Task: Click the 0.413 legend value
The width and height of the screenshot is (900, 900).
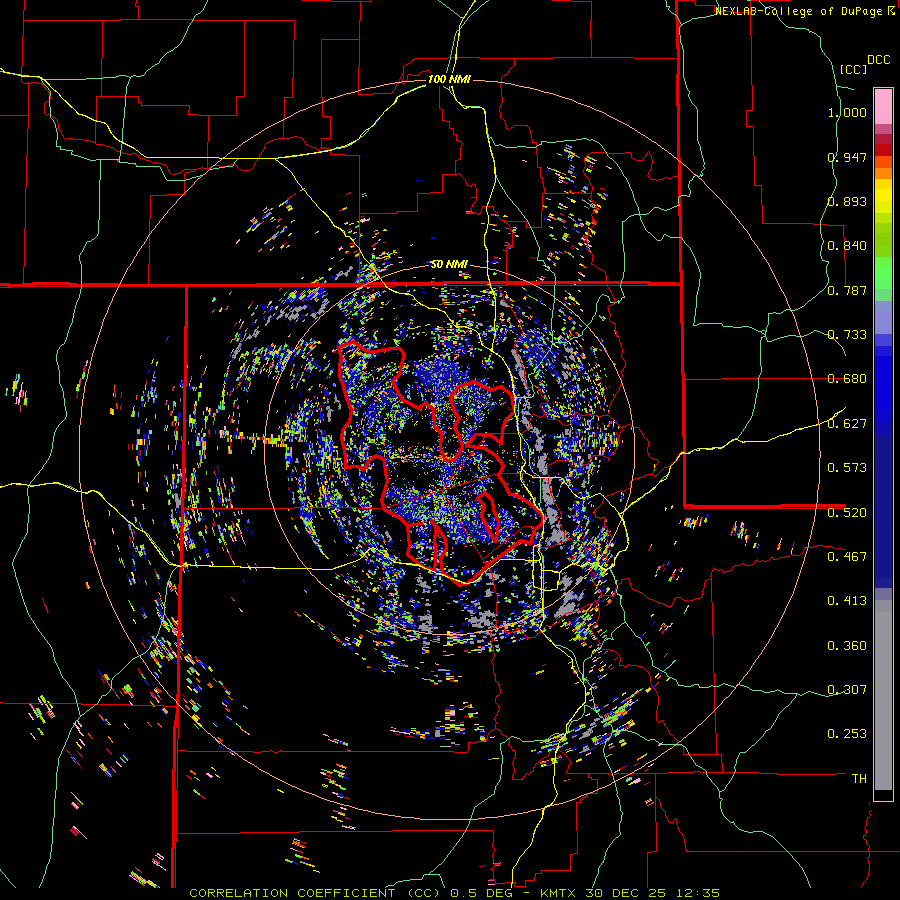Action: pos(847,601)
